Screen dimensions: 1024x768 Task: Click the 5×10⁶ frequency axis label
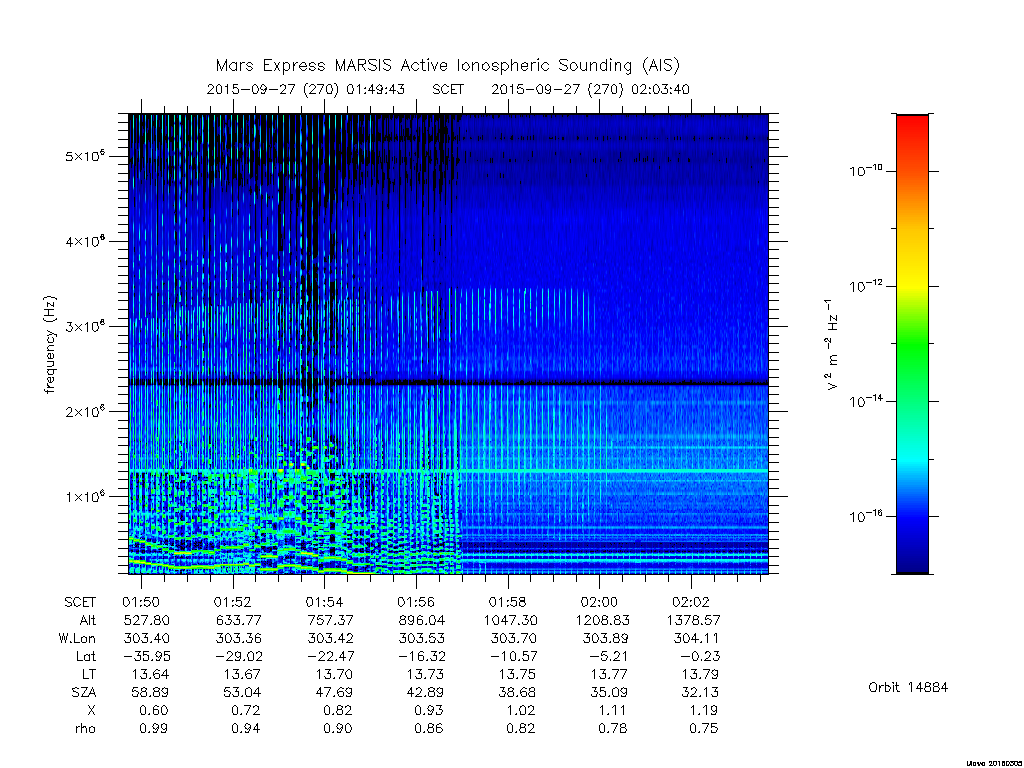point(85,155)
